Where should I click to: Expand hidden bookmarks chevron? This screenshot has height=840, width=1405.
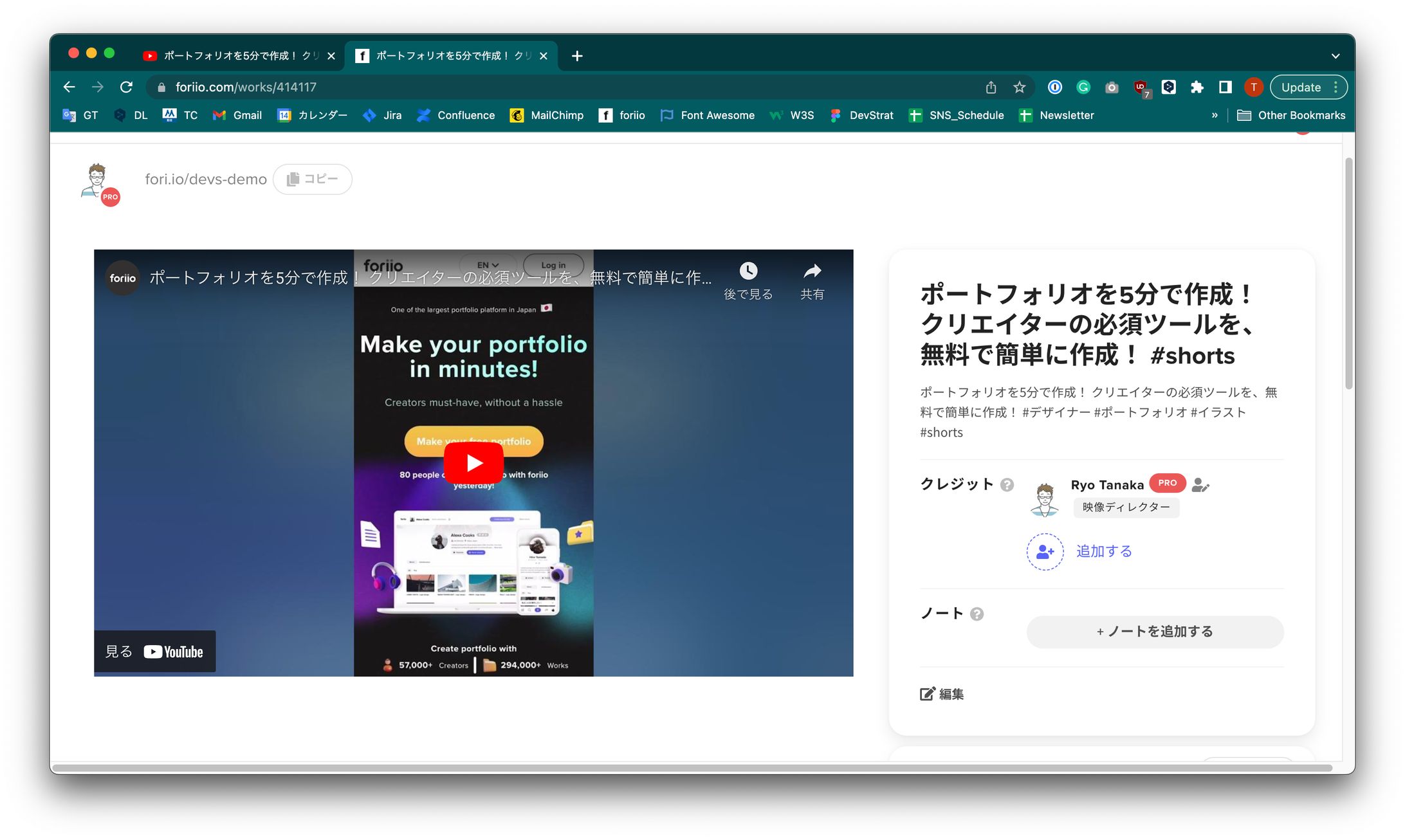[x=1215, y=115]
